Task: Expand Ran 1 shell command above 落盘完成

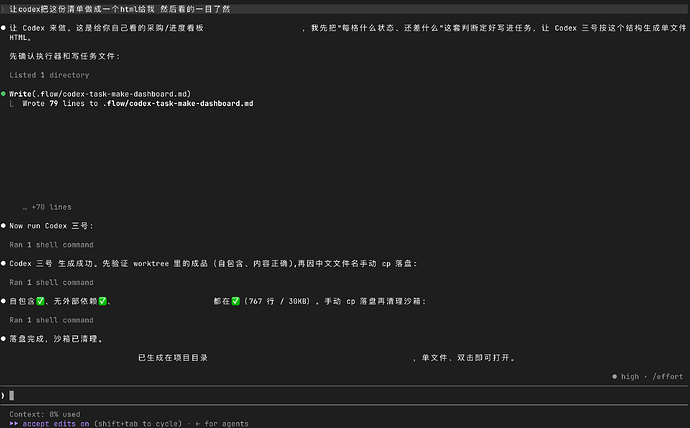Action: click(x=51, y=320)
